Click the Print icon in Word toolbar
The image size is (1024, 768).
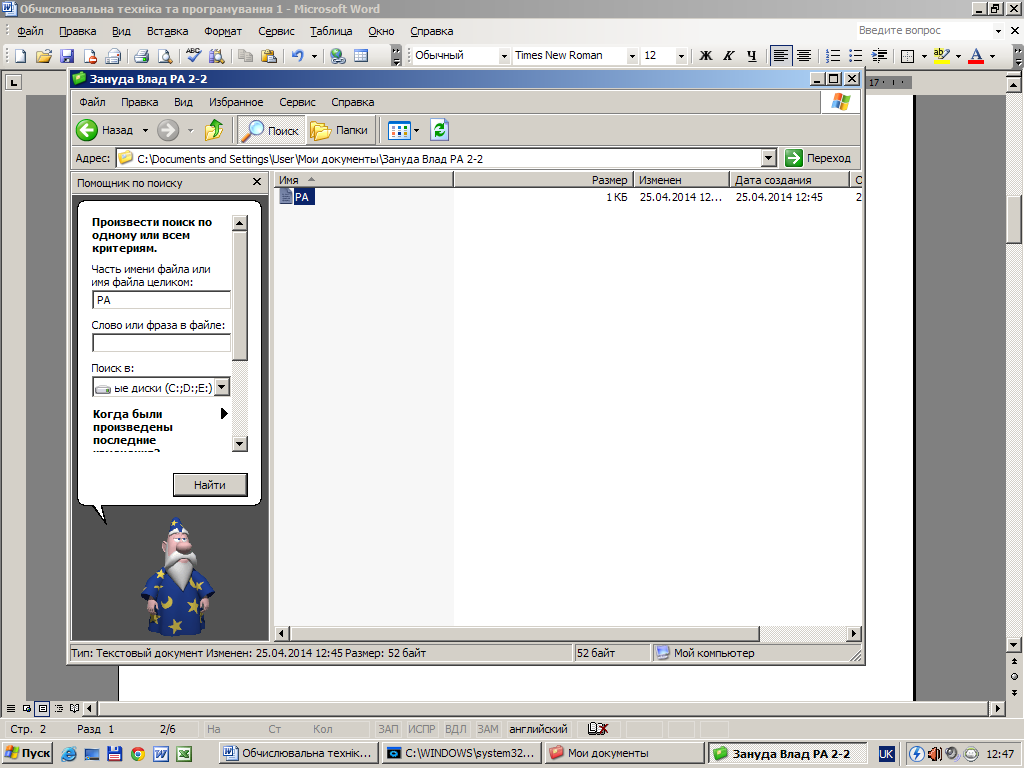coord(142,56)
